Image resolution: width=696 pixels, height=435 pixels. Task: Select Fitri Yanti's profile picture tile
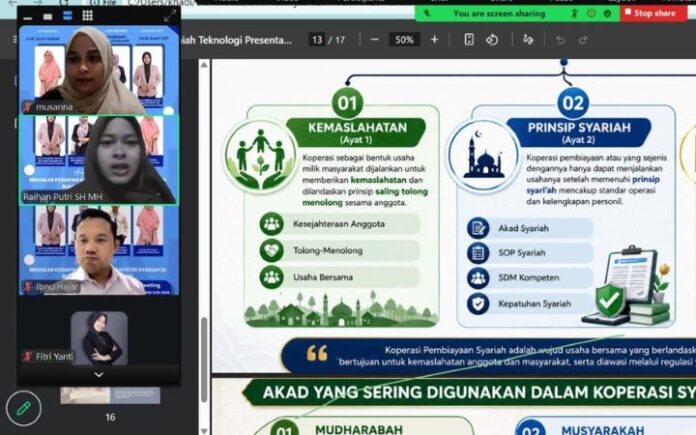coord(99,338)
